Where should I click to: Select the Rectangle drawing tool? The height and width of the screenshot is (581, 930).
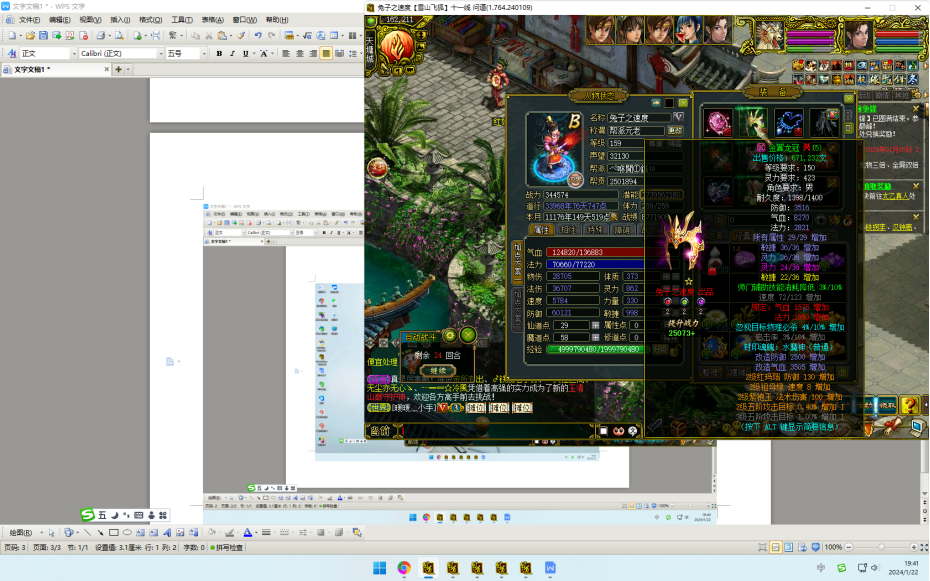coord(114,532)
